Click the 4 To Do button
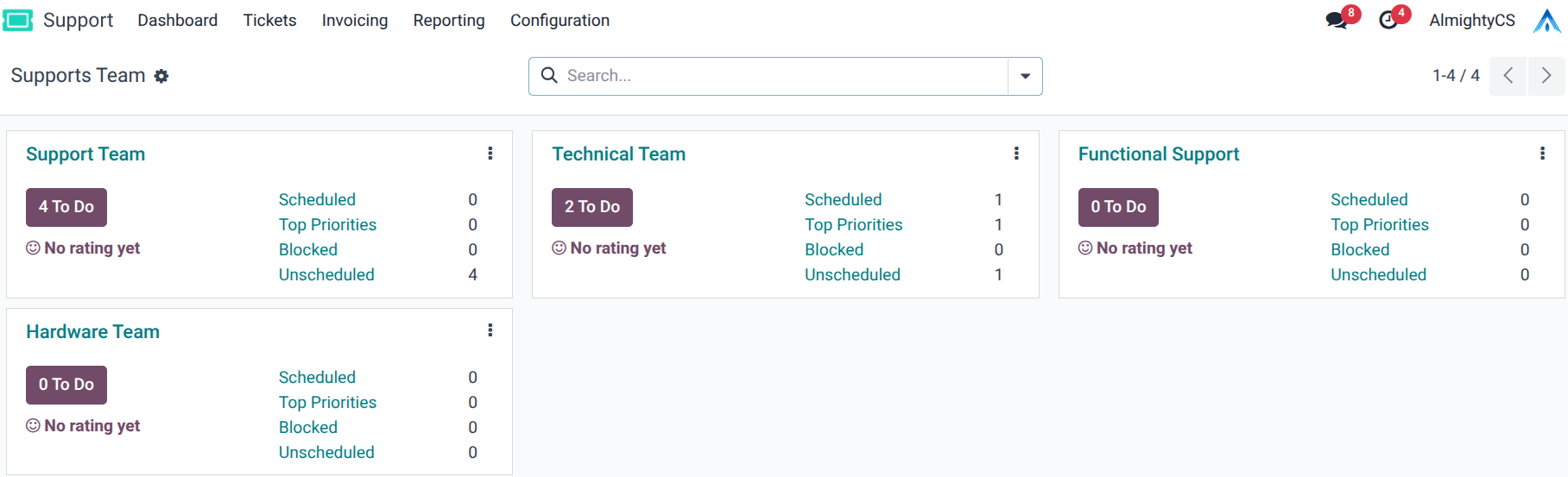 pos(66,207)
